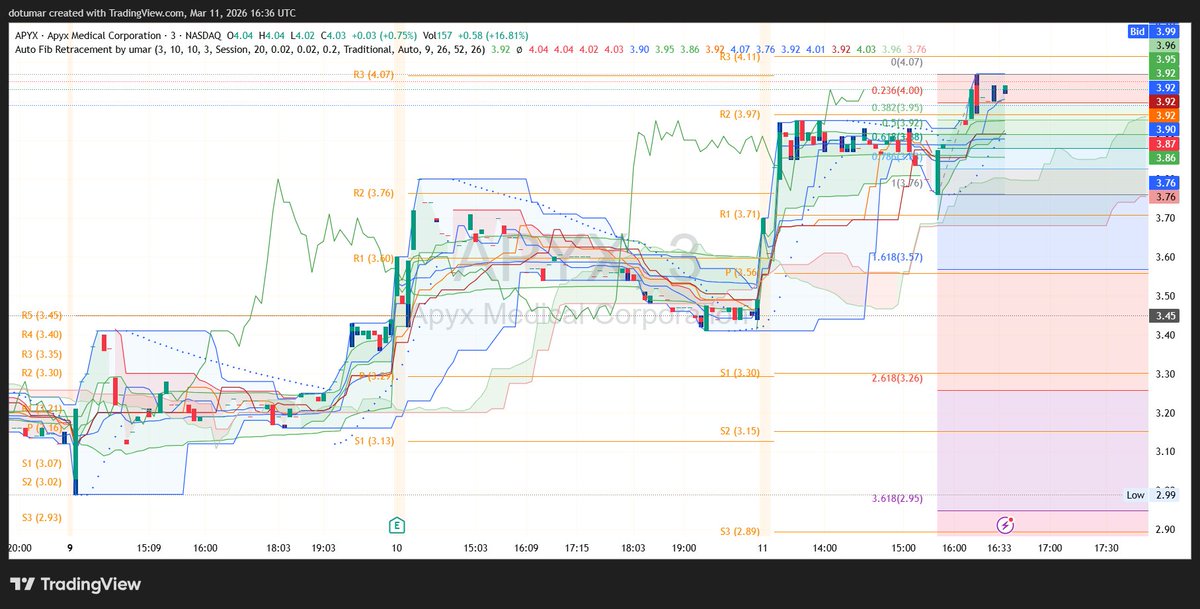Click the S3 (2.93) pivot label
Screen dimensions: 1200x609
click(41, 517)
